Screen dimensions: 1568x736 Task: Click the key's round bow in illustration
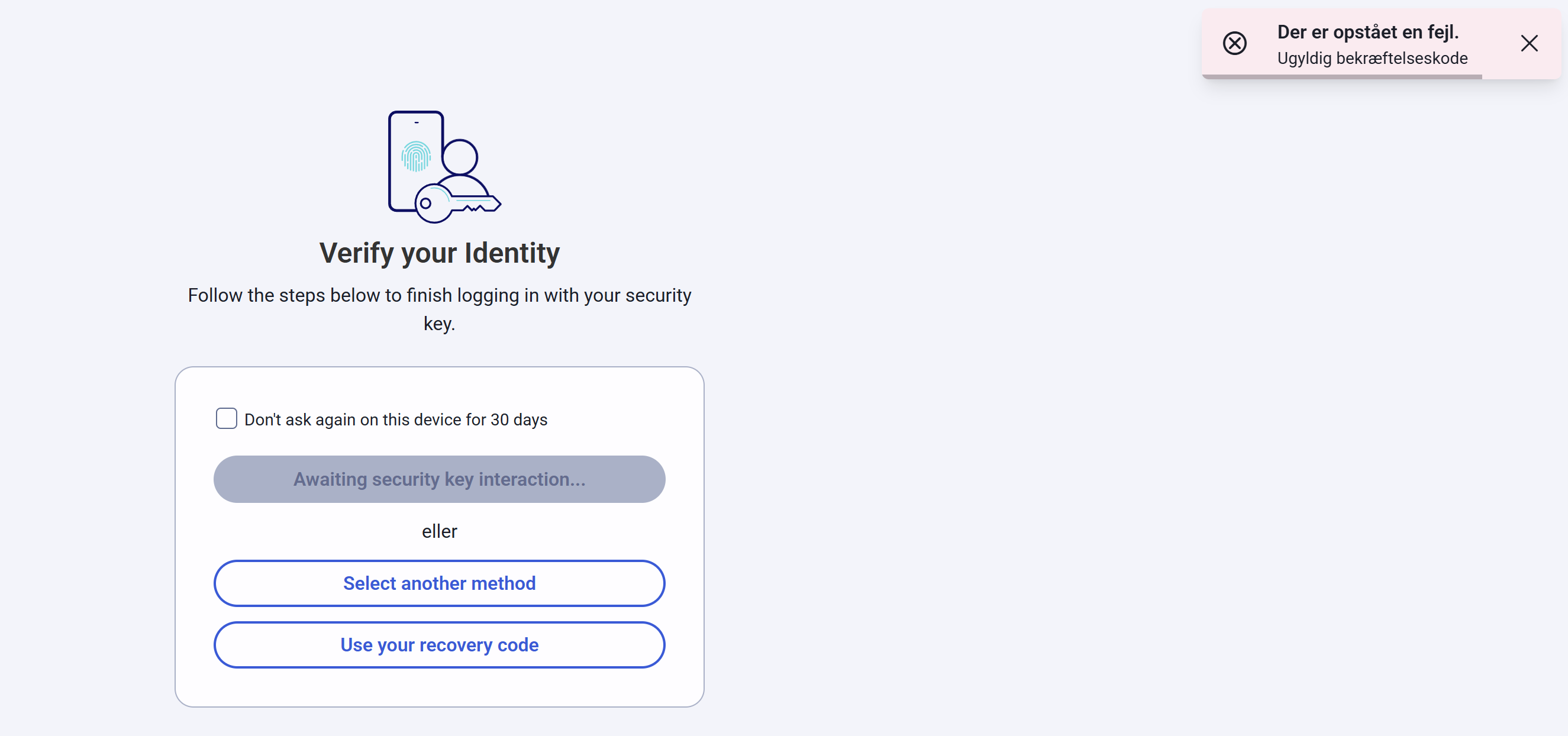(x=433, y=204)
